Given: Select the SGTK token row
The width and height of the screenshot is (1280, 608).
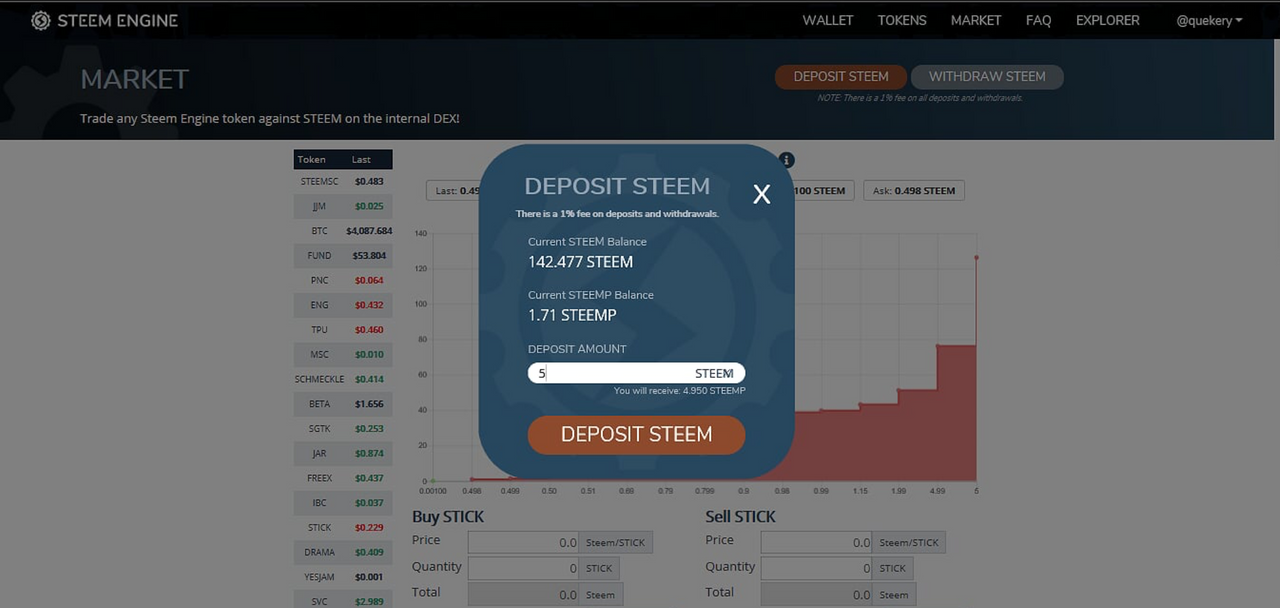Looking at the screenshot, I should click(x=343, y=429).
